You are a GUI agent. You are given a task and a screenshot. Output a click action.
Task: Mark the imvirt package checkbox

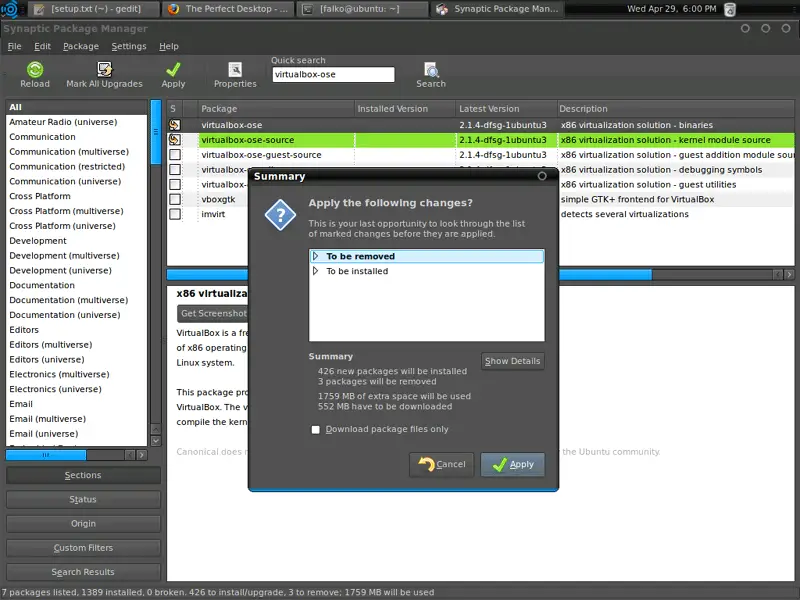pyautogui.click(x=175, y=214)
